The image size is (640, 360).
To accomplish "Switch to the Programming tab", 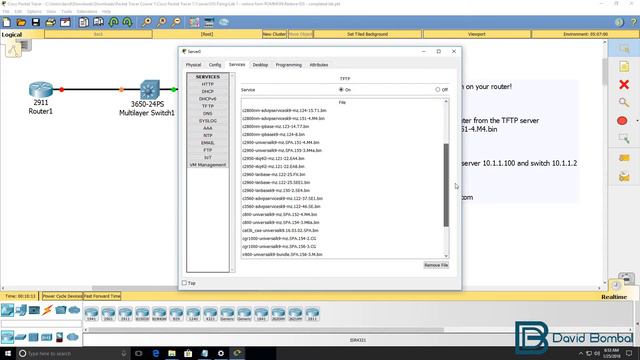I will point(289,65).
